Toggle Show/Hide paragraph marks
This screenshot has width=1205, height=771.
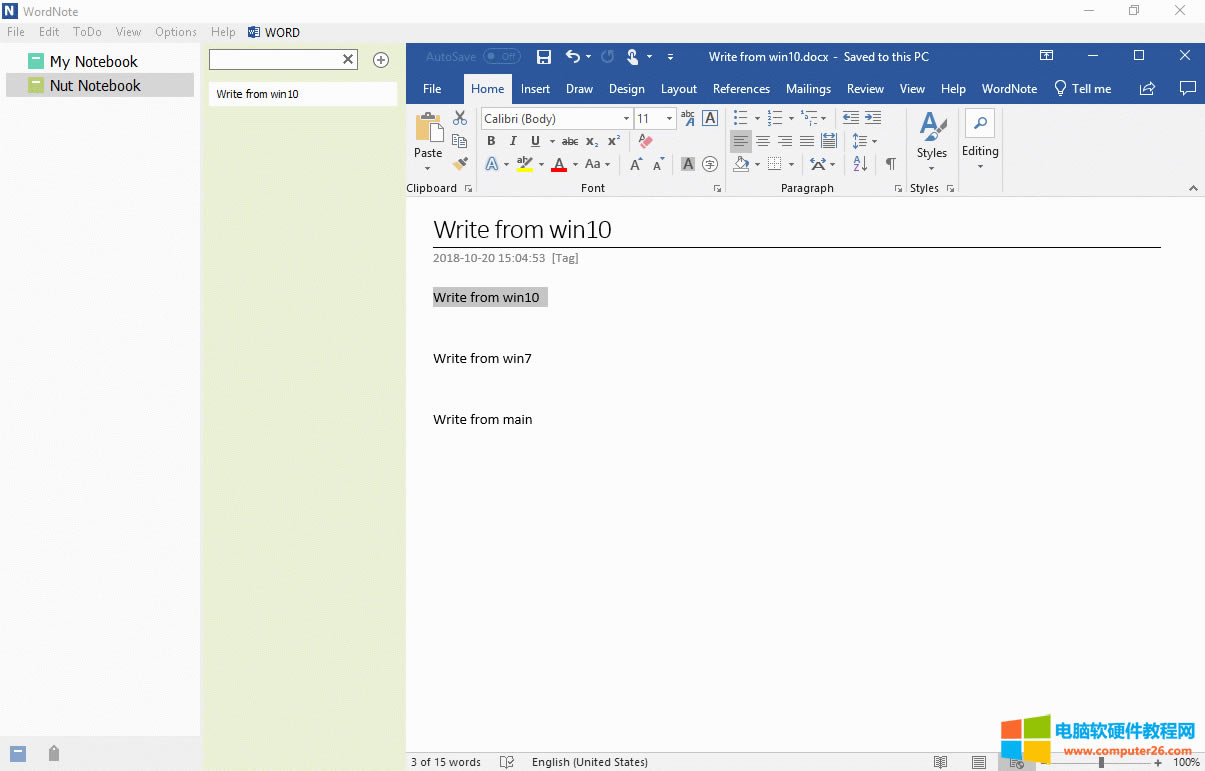(x=890, y=164)
